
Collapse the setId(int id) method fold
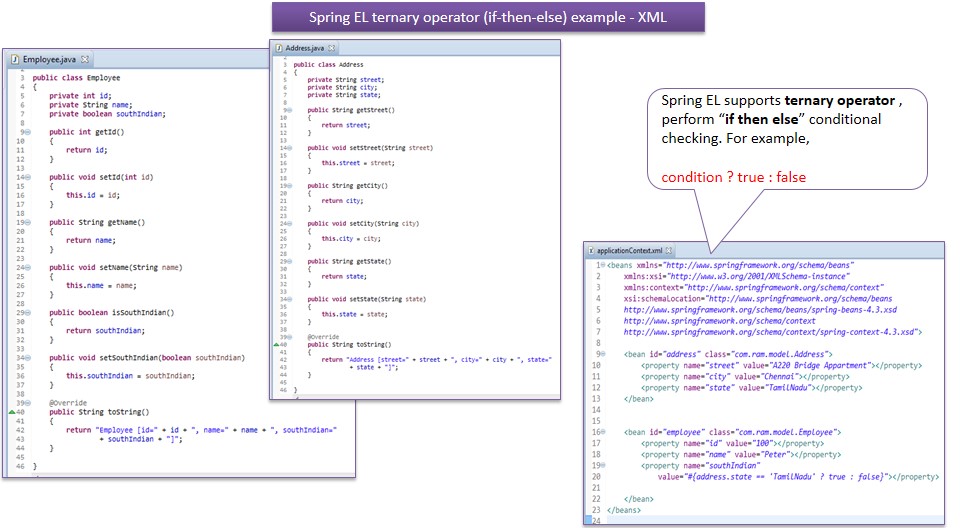click(x=28, y=177)
